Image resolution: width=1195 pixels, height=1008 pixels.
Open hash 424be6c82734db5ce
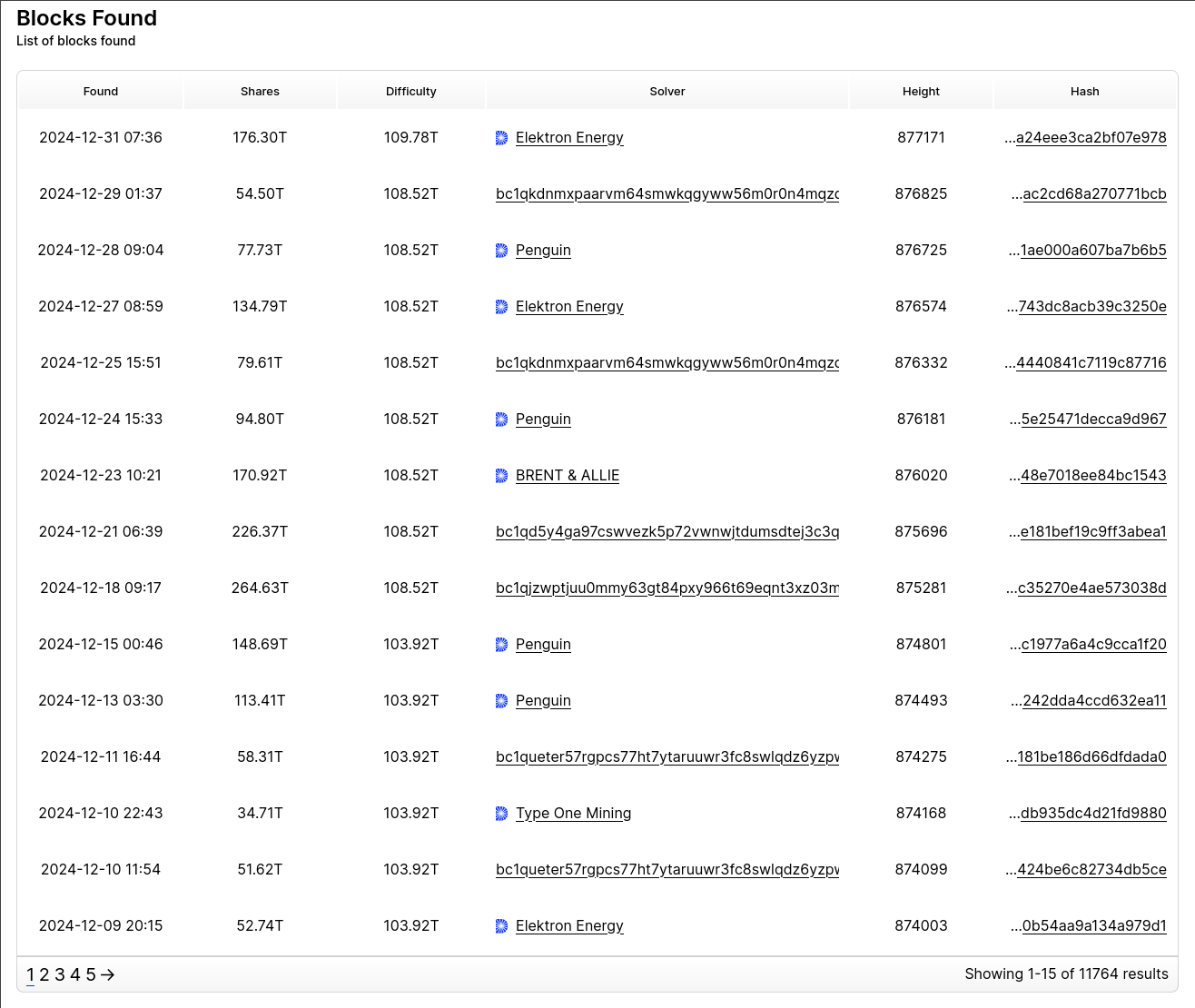(x=1092, y=870)
